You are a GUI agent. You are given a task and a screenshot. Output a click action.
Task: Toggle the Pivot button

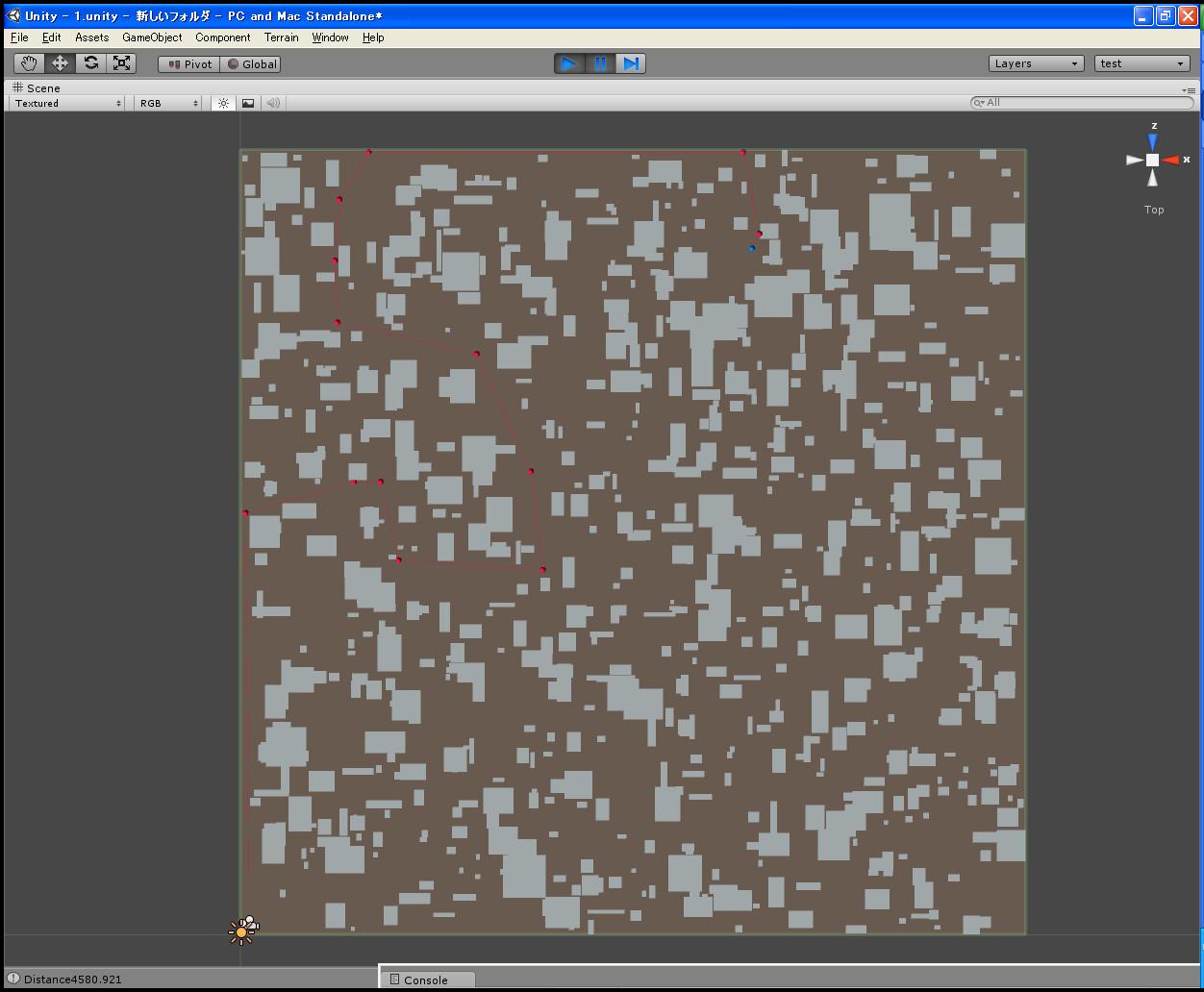pyautogui.click(x=189, y=63)
